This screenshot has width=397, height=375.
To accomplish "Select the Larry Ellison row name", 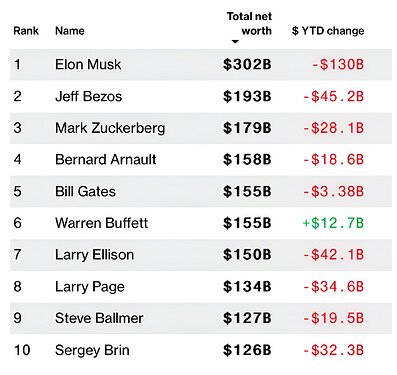I will pyautogui.click(x=94, y=255).
